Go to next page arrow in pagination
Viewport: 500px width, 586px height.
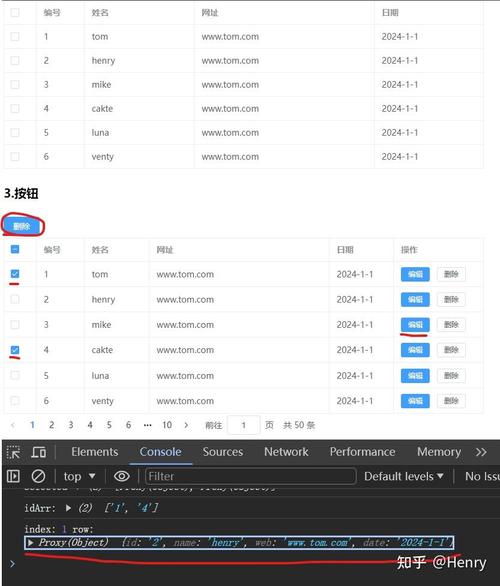(186, 425)
